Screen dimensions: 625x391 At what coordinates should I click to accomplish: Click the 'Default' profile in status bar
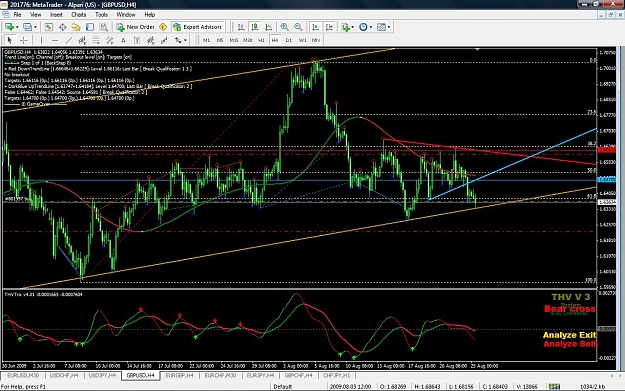point(283,387)
